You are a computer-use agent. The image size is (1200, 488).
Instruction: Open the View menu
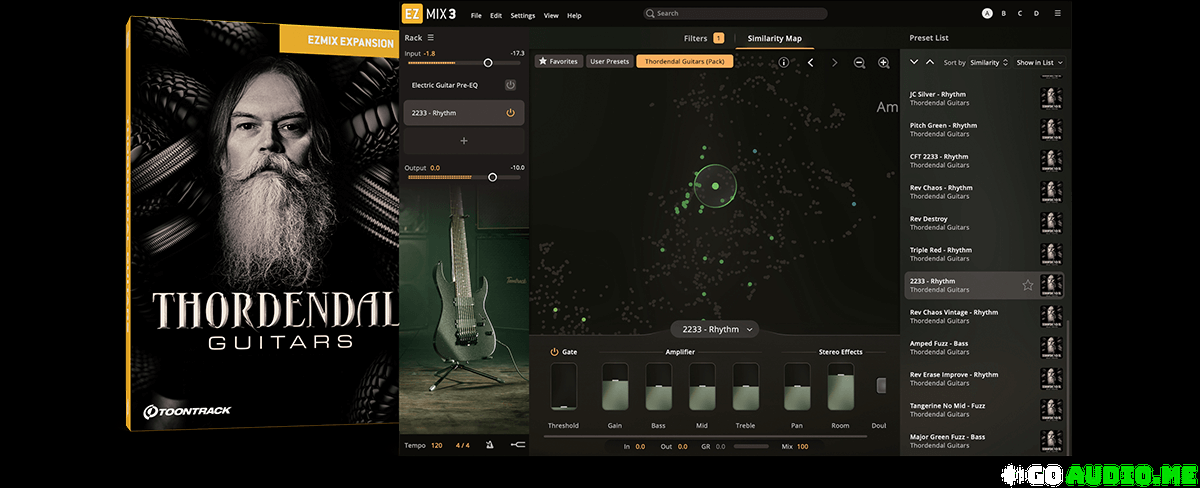pos(551,15)
